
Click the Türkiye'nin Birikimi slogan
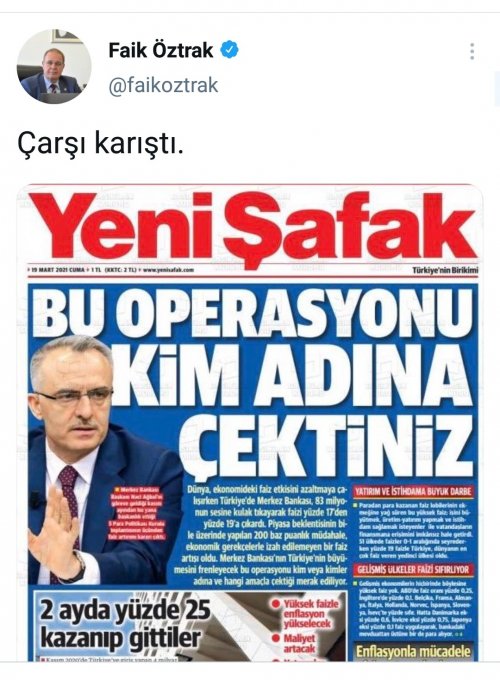pos(445,271)
